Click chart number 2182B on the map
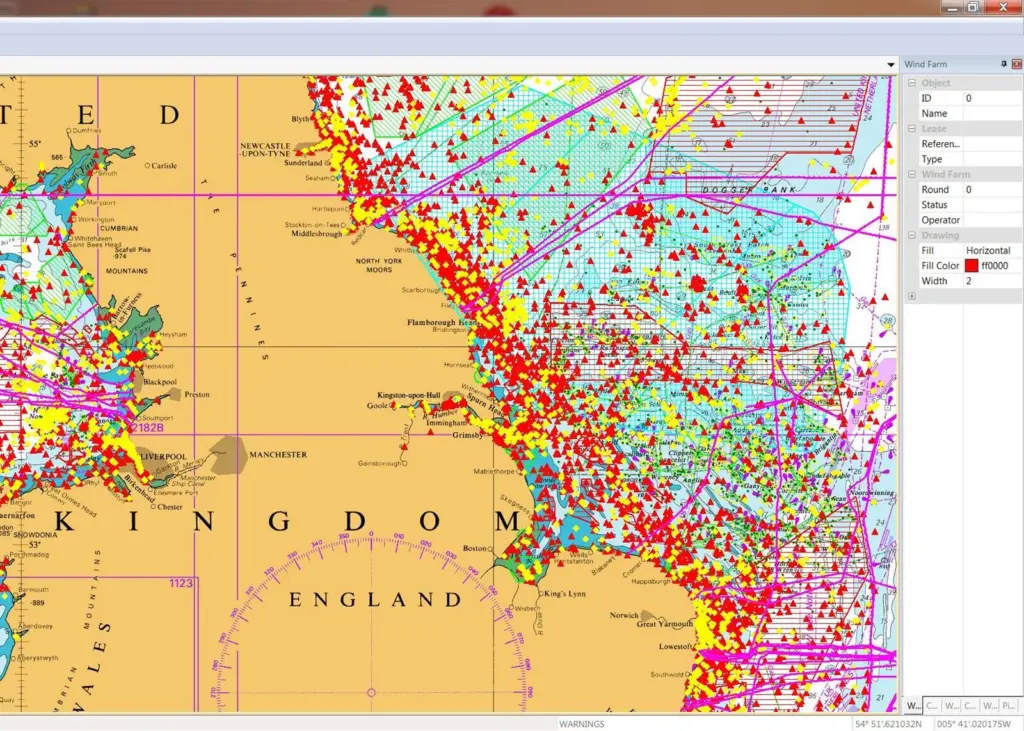The width and height of the screenshot is (1024, 731). pyautogui.click(x=148, y=427)
